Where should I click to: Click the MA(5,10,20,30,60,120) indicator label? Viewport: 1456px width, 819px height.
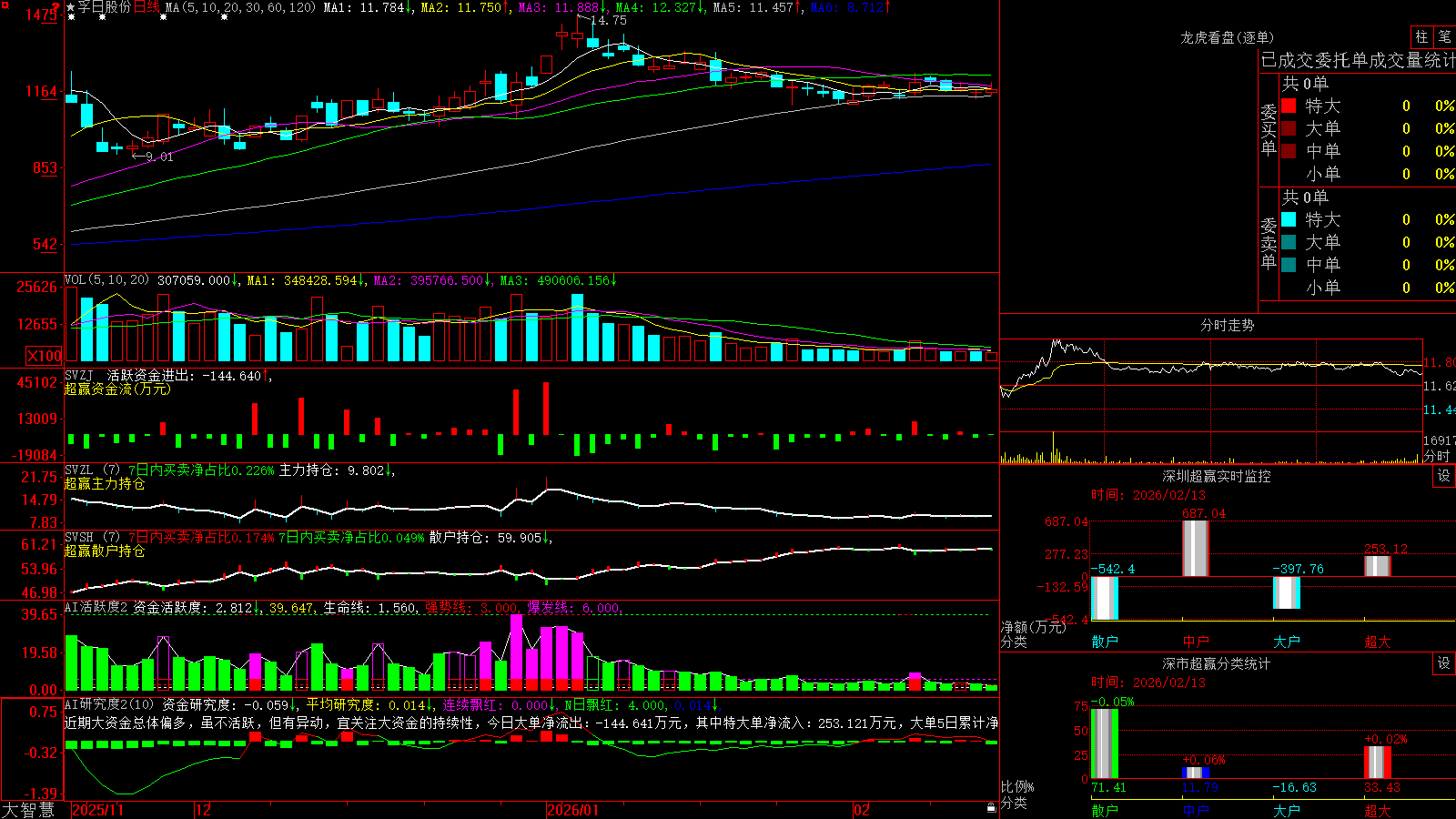[241, 7]
